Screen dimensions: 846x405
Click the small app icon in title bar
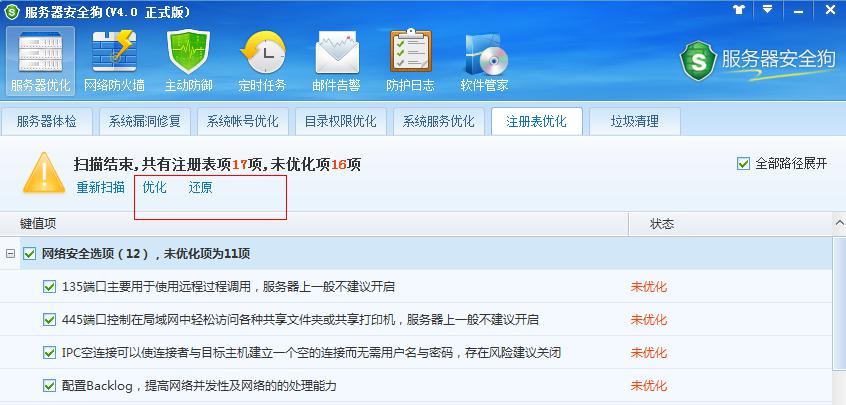coord(11,12)
